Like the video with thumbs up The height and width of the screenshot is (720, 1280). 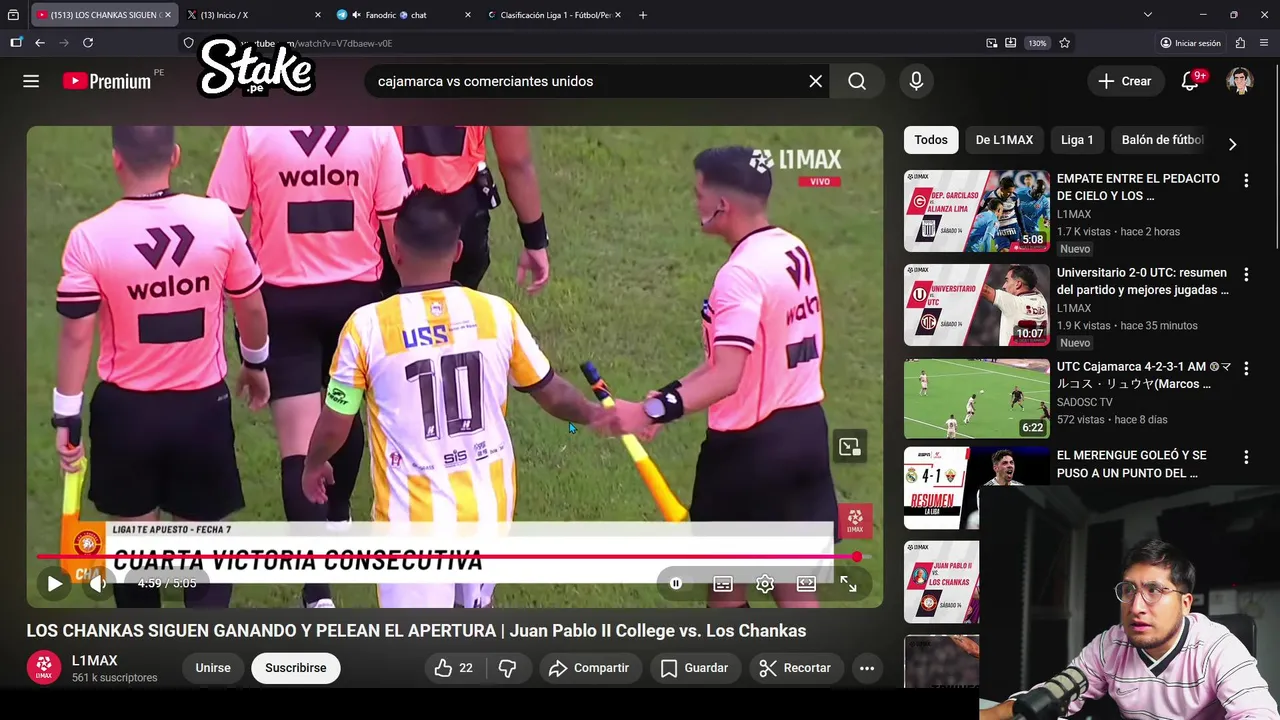point(454,668)
